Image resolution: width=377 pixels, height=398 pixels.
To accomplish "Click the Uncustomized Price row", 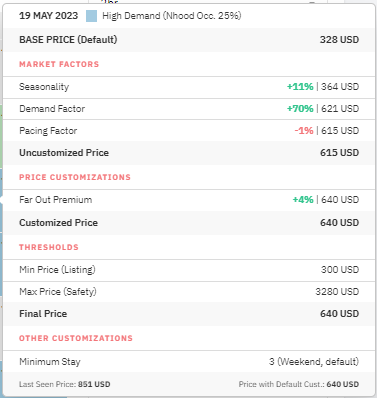I will tap(189, 153).
